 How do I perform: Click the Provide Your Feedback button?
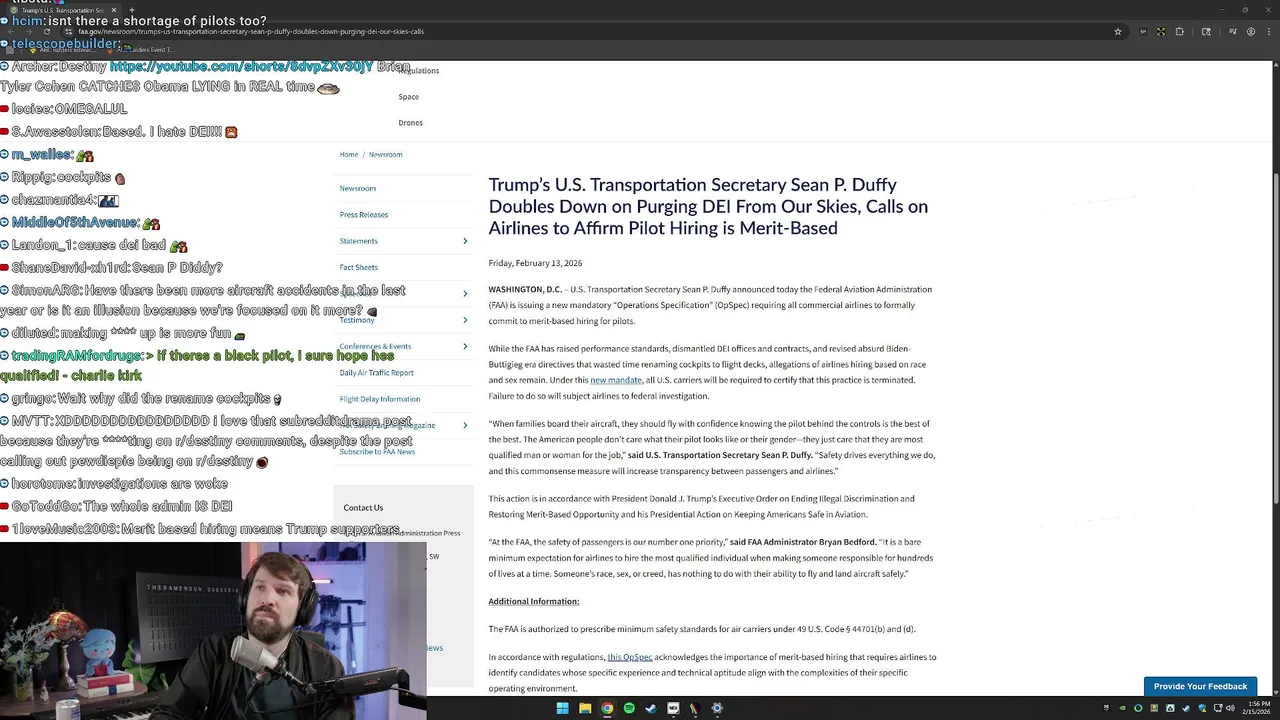coord(1200,686)
